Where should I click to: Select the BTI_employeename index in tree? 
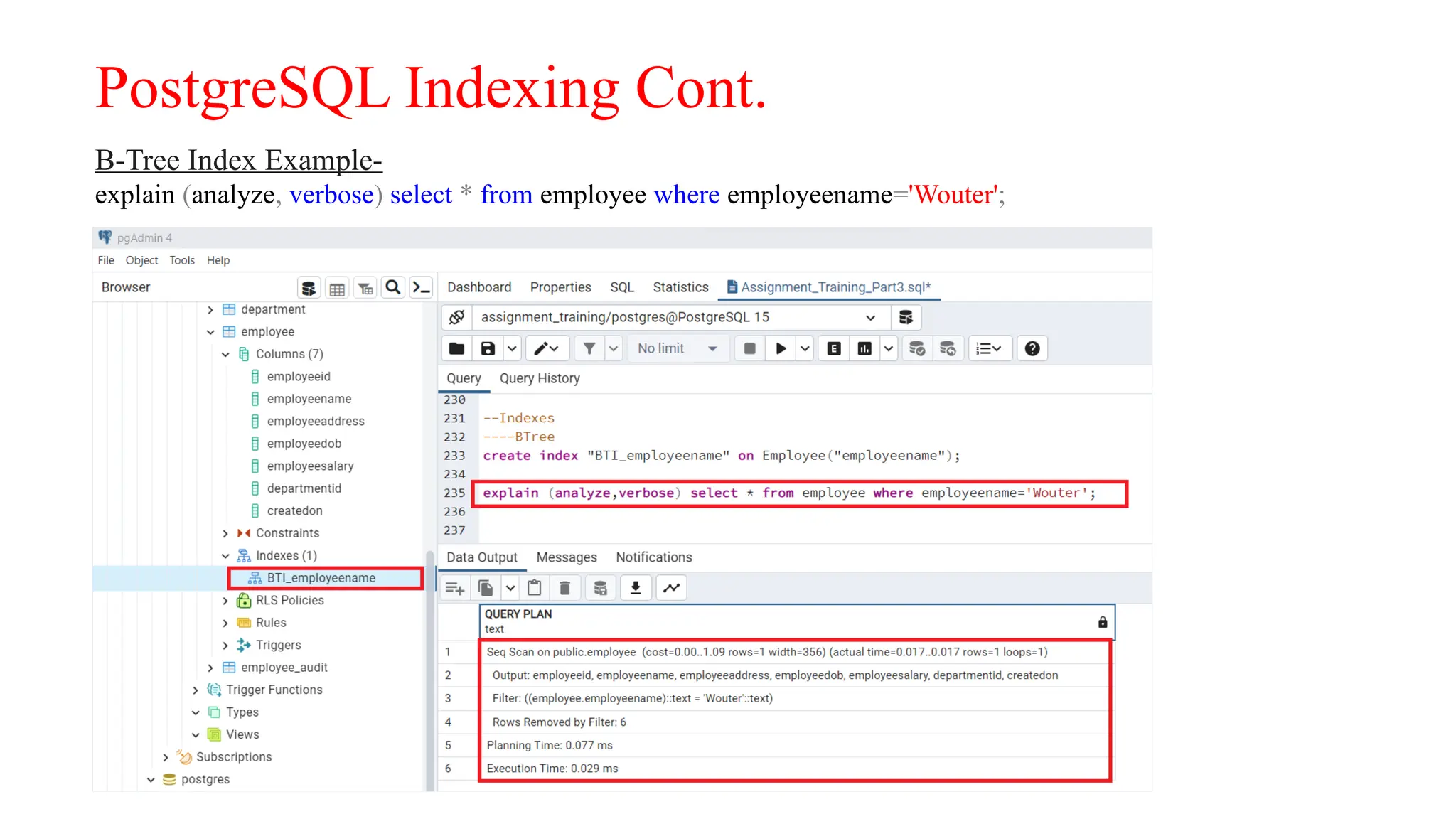[x=321, y=578]
